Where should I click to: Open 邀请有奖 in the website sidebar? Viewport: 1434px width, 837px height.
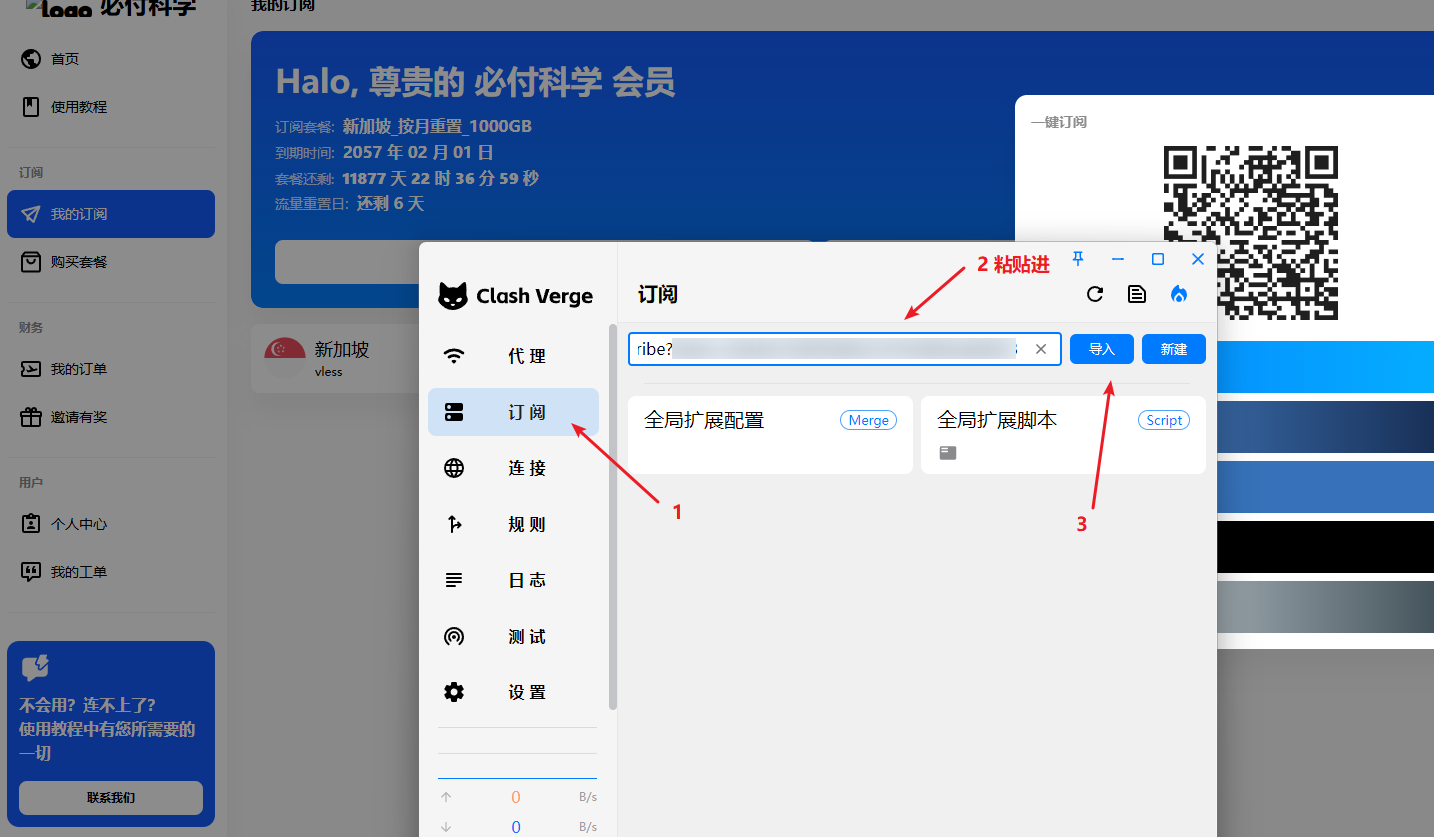tap(111, 417)
